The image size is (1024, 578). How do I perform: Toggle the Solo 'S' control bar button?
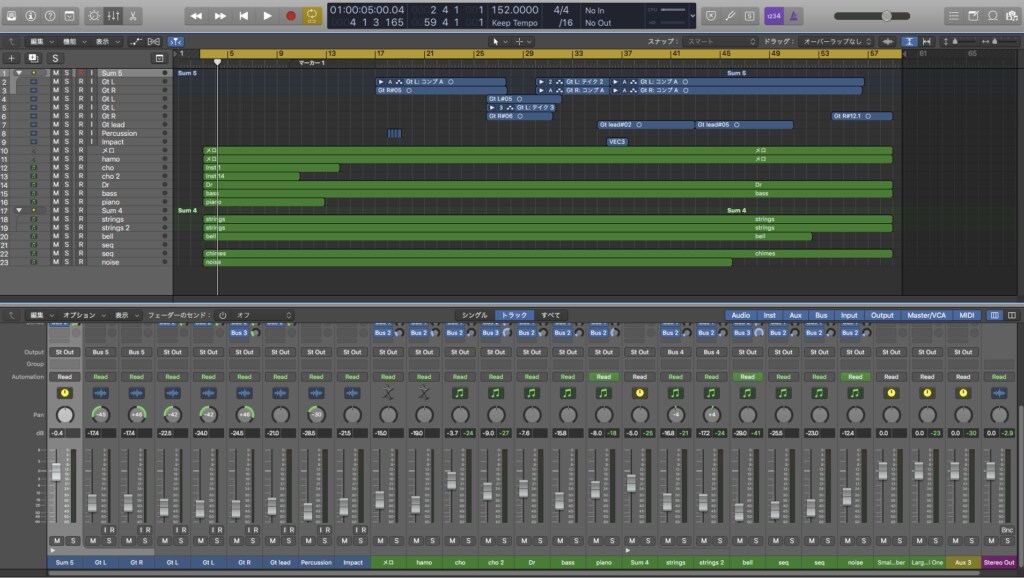(750, 16)
